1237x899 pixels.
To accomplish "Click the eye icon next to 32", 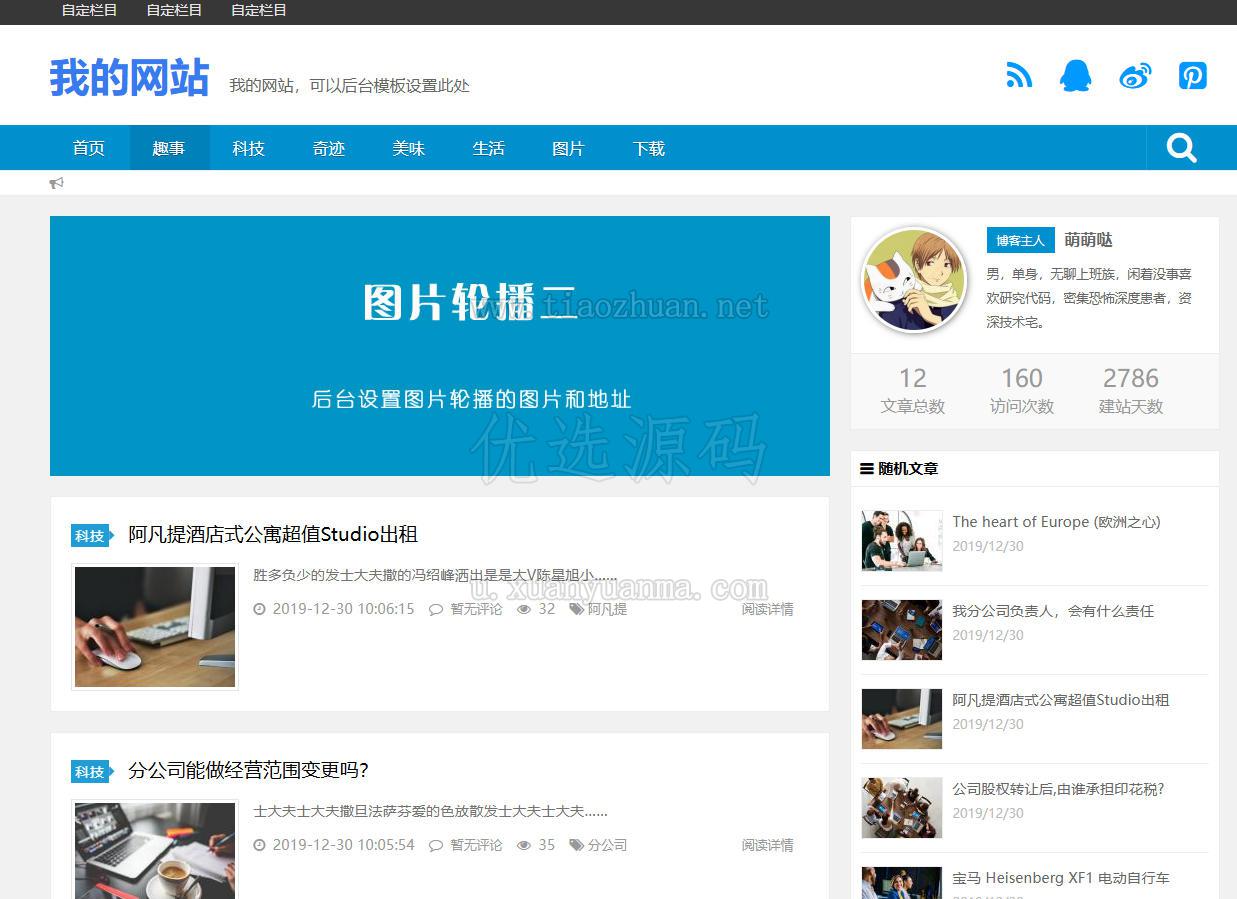I will [x=524, y=609].
